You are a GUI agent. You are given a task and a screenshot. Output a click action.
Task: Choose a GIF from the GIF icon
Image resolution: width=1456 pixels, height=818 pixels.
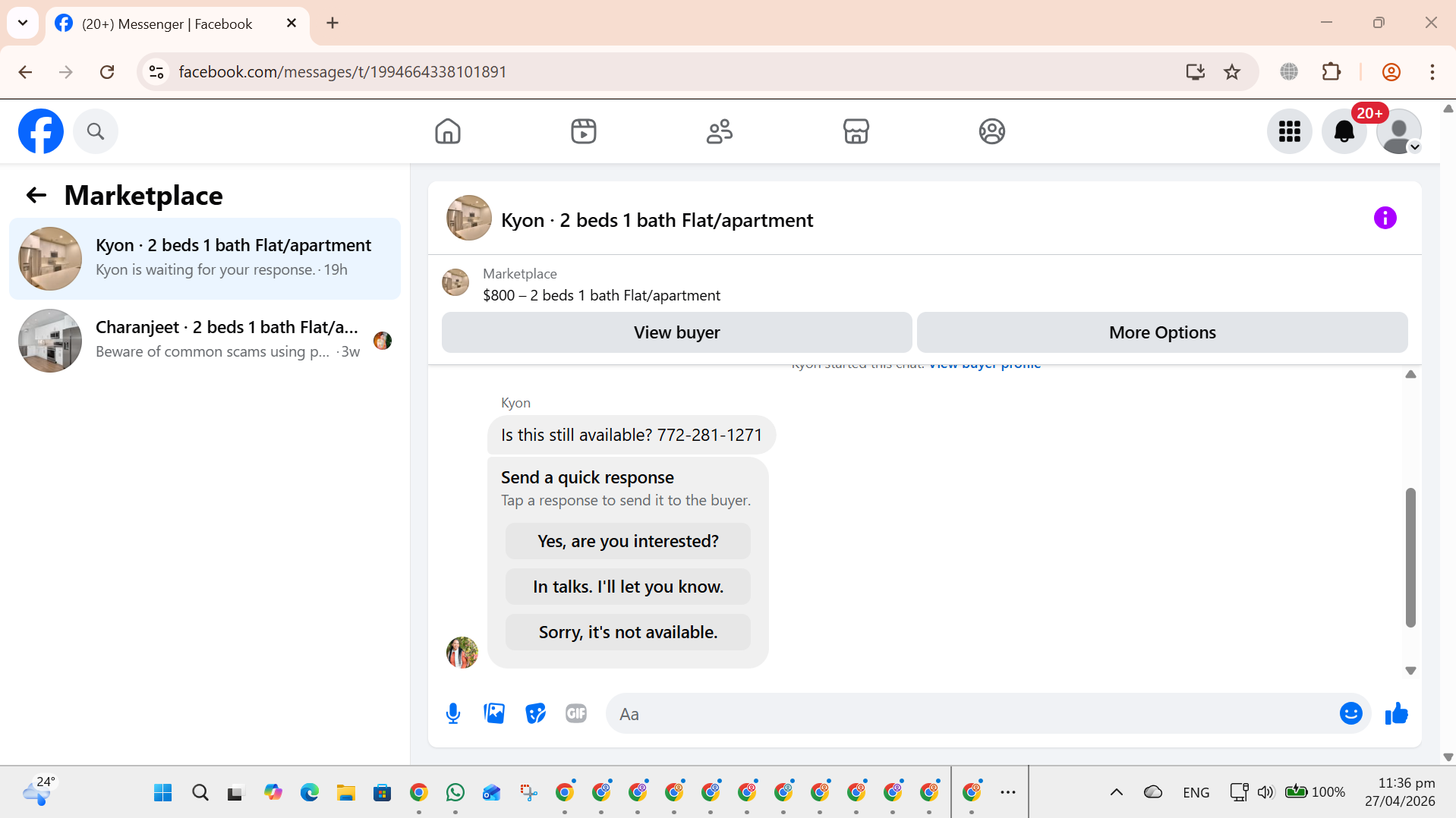click(576, 713)
